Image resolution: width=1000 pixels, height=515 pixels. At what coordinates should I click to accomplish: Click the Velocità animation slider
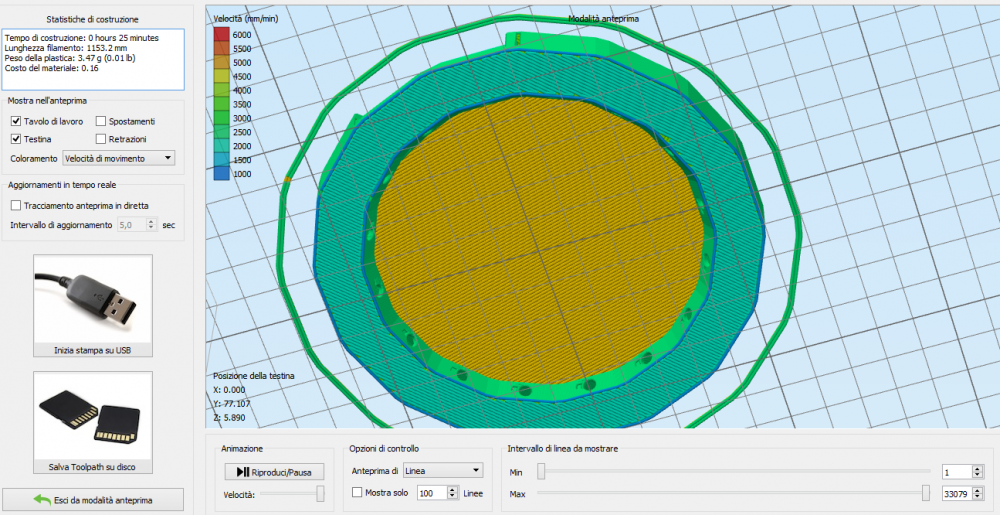[x=320, y=493]
